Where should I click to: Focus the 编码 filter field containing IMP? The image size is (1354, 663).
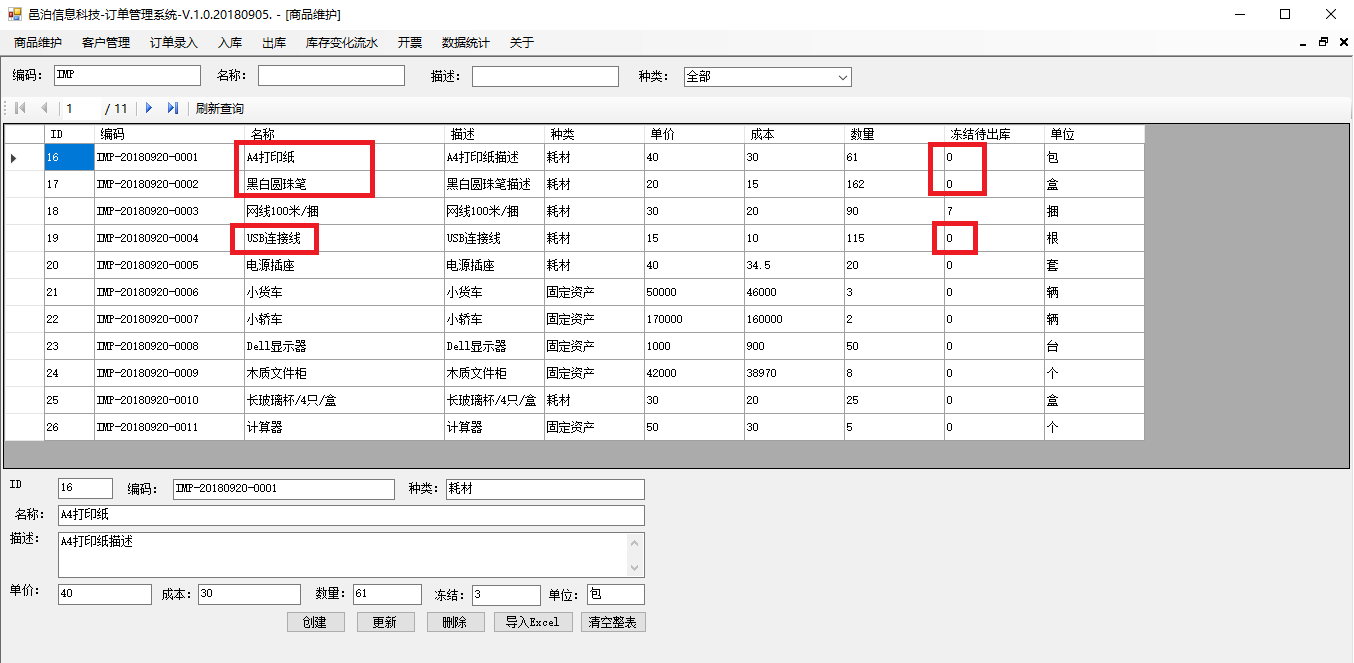[128, 76]
